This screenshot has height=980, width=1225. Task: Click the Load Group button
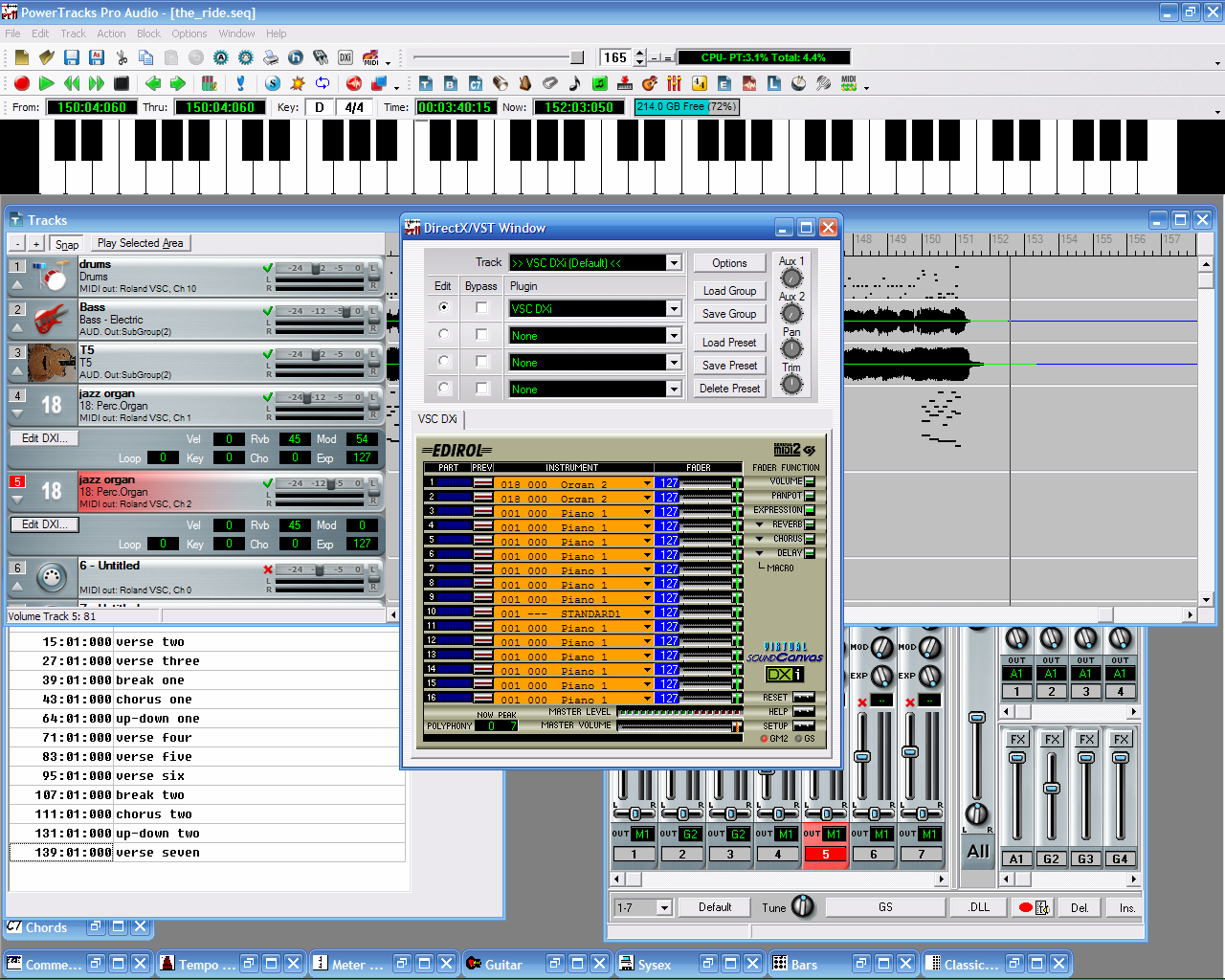[x=729, y=290]
